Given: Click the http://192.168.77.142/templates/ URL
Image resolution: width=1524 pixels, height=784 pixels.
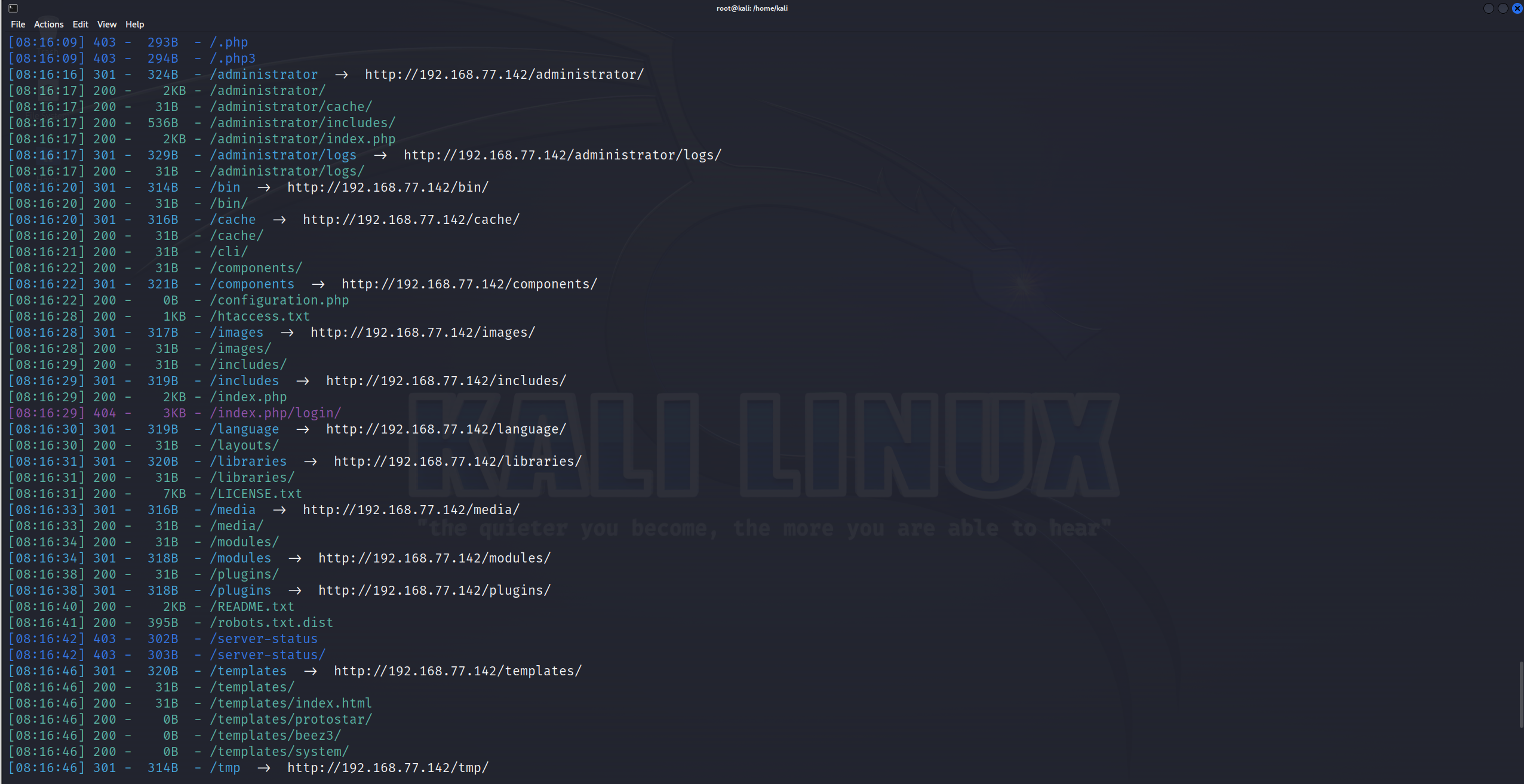Looking at the screenshot, I should pyautogui.click(x=457, y=671).
